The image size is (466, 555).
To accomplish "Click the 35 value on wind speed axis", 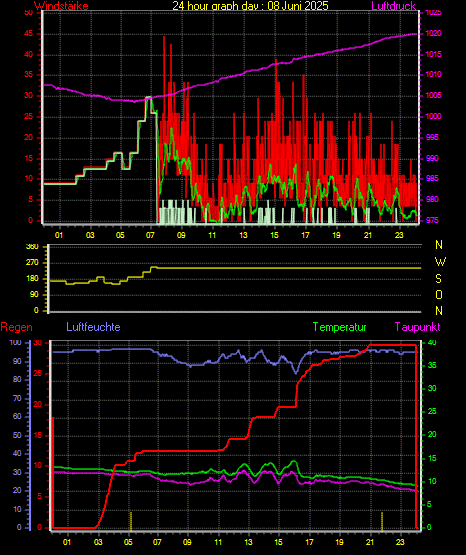I will point(28,75).
